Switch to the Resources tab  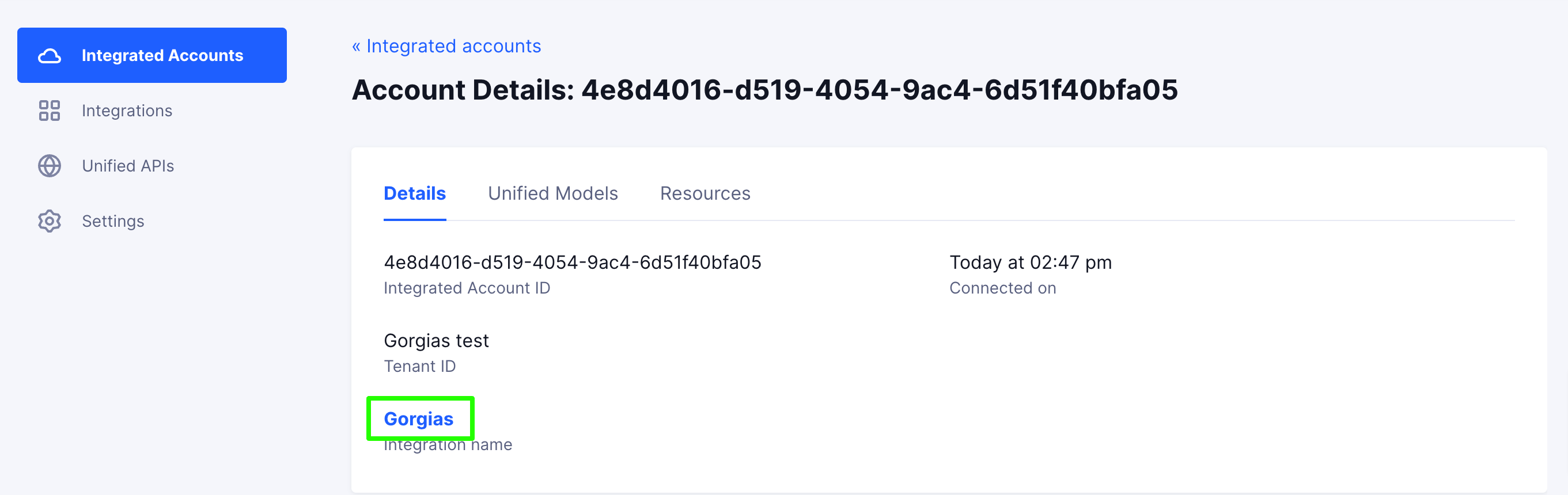coord(705,193)
